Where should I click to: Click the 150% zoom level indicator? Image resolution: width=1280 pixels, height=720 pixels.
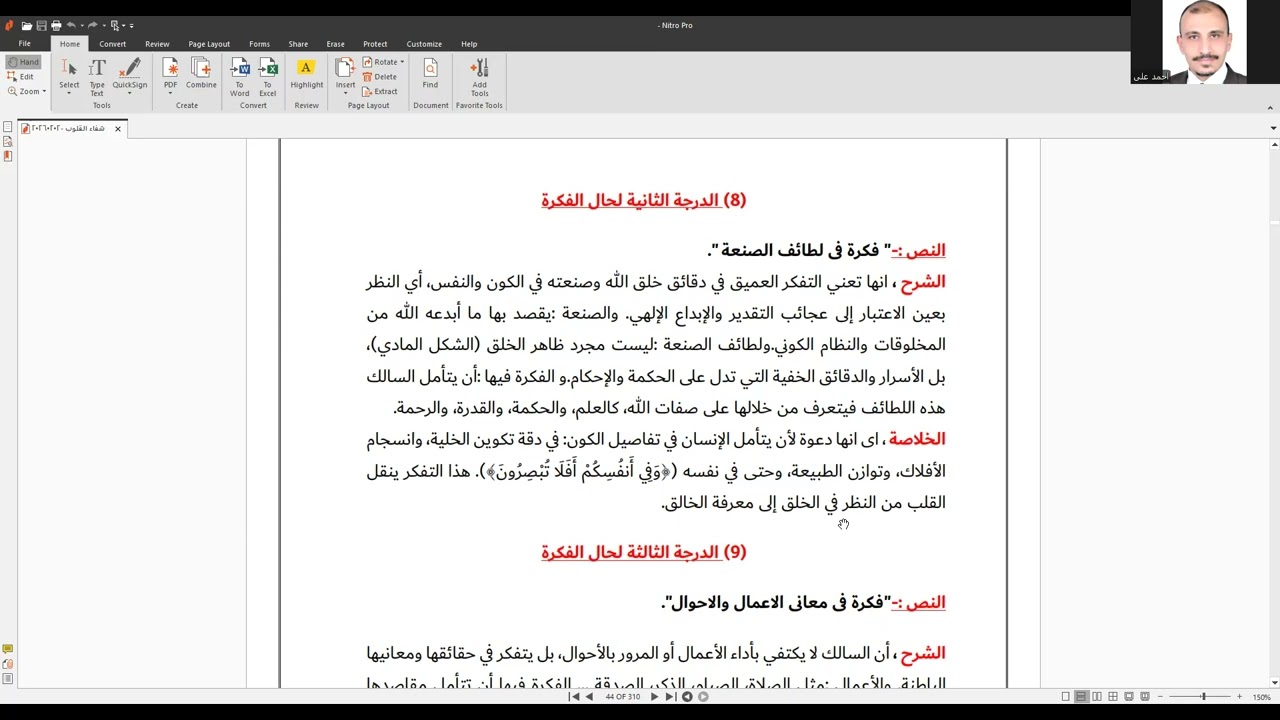coord(1262,697)
